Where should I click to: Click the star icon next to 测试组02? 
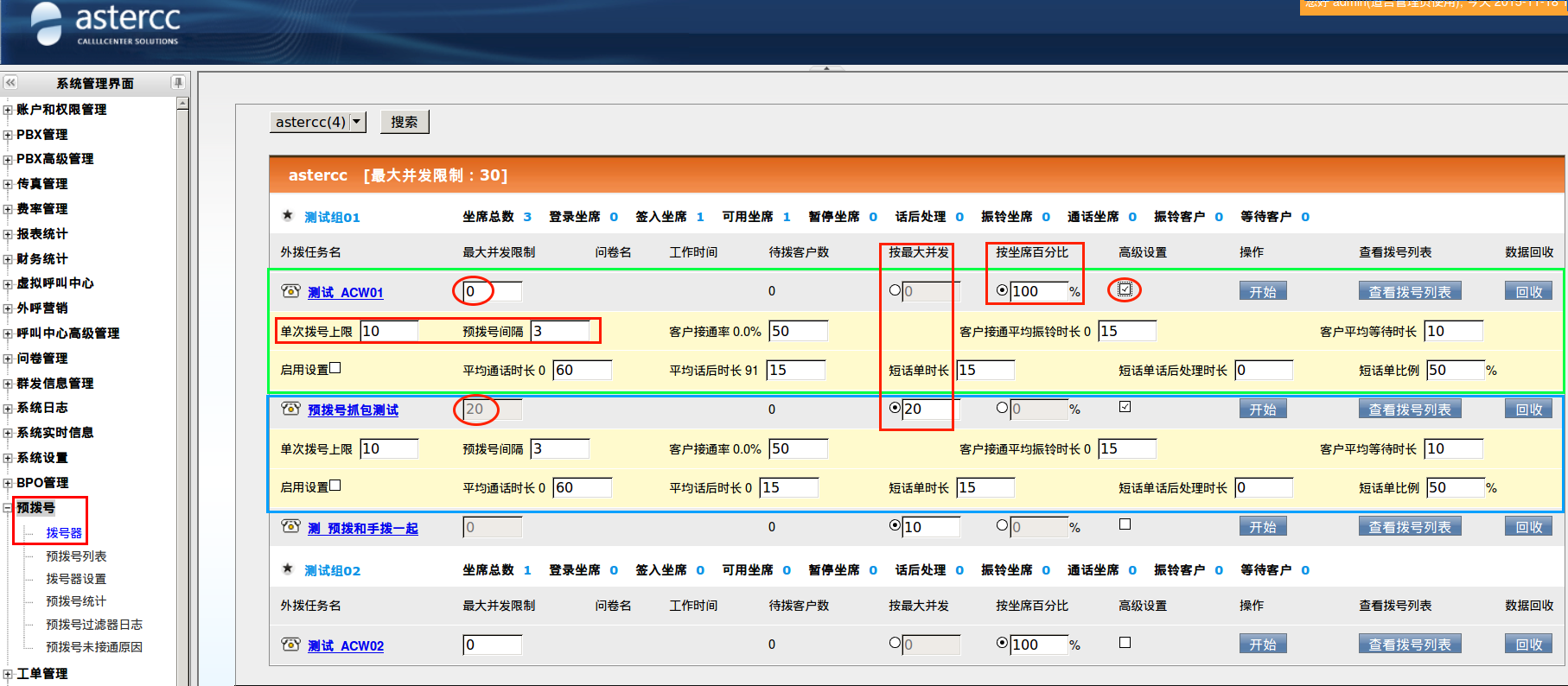click(x=288, y=569)
